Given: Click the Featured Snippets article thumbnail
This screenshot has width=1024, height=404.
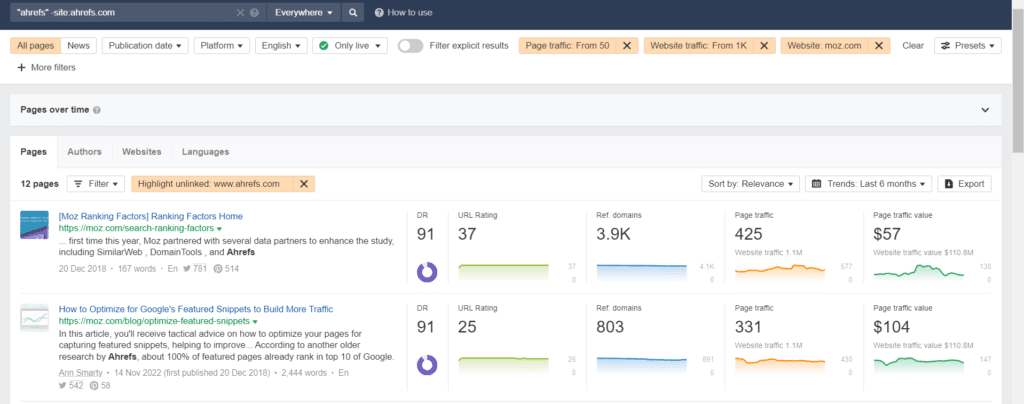Looking at the screenshot, I should coord(35,317).
